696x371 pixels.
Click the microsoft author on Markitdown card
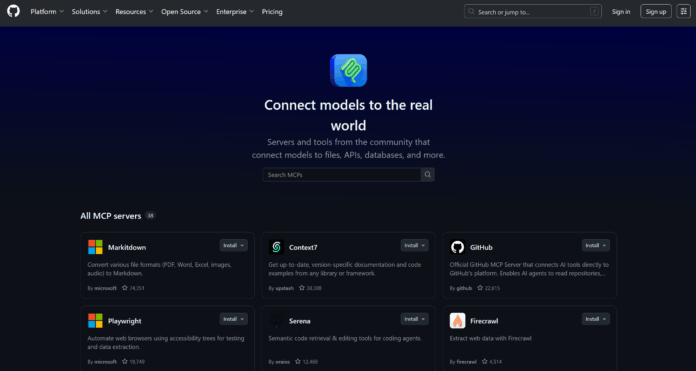[x=105, y=288]
